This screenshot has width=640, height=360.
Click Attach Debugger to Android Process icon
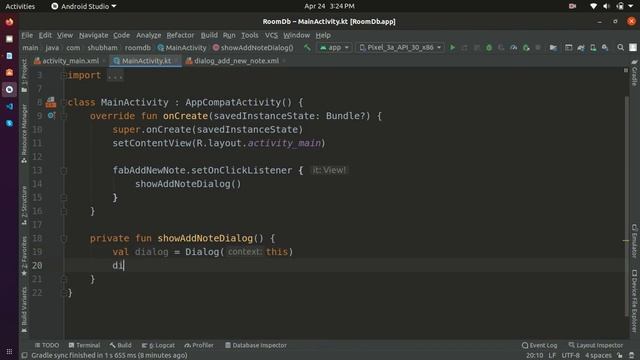(526, 48)
